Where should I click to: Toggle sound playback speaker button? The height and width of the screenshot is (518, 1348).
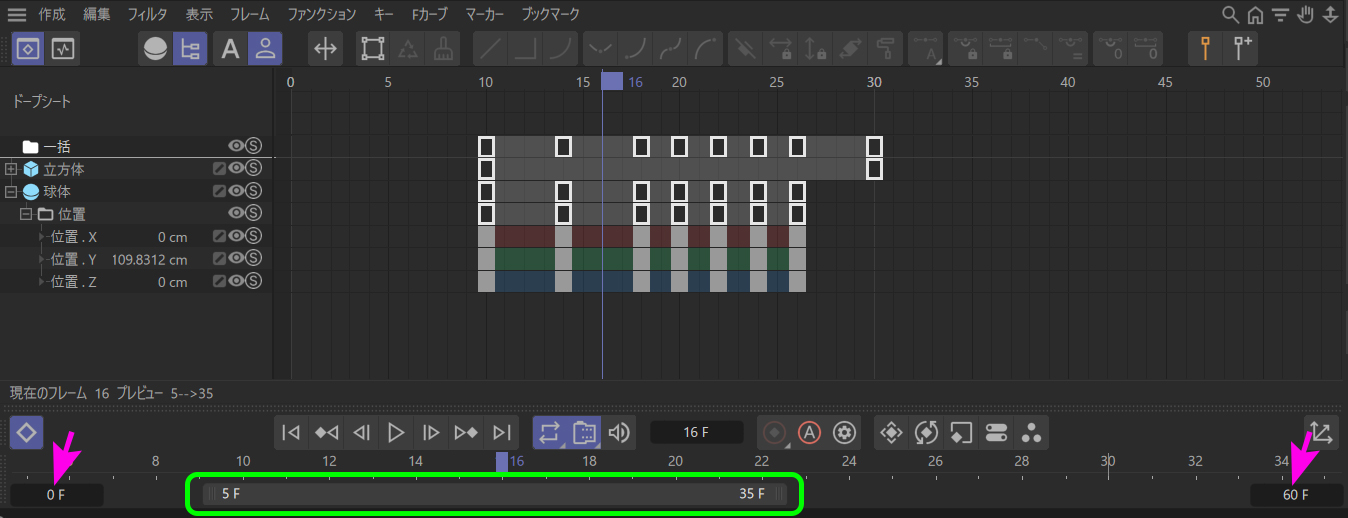click(x=619, y=432)
